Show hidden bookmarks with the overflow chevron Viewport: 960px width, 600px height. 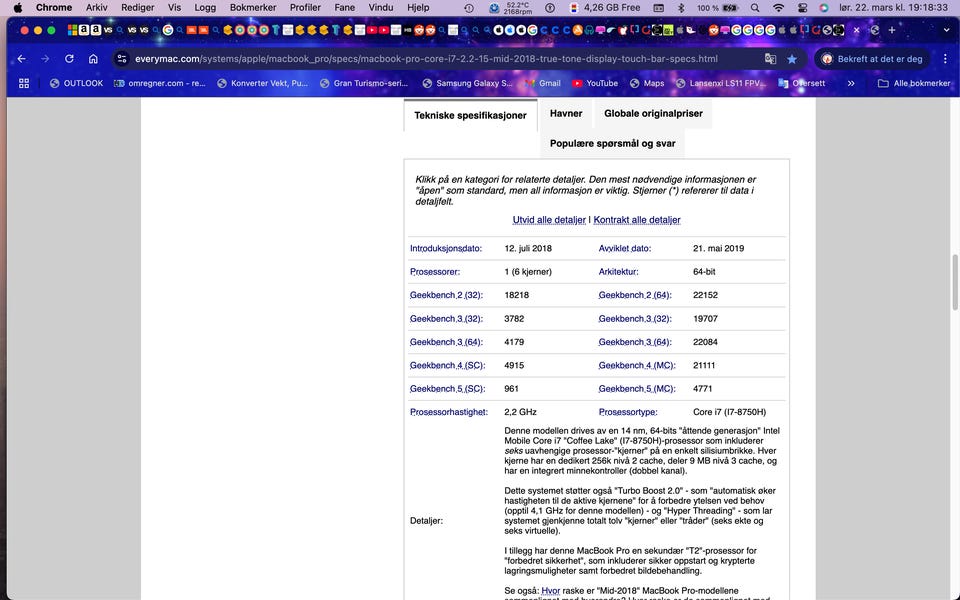851,83
